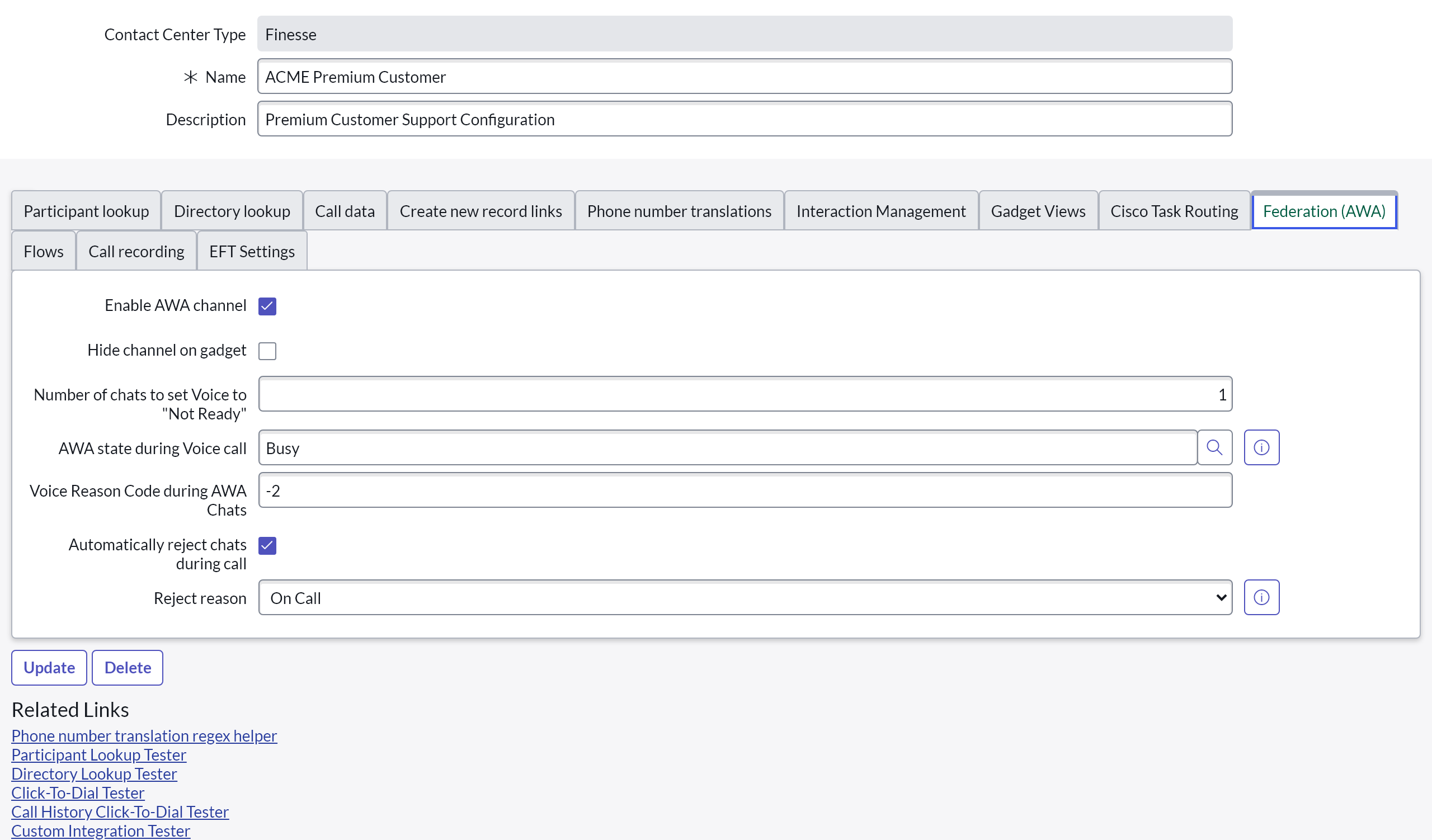Uncheck Enable AWA channel checkbox
Viewport: 1432px width, 840px height.
(x=267, y=306)
